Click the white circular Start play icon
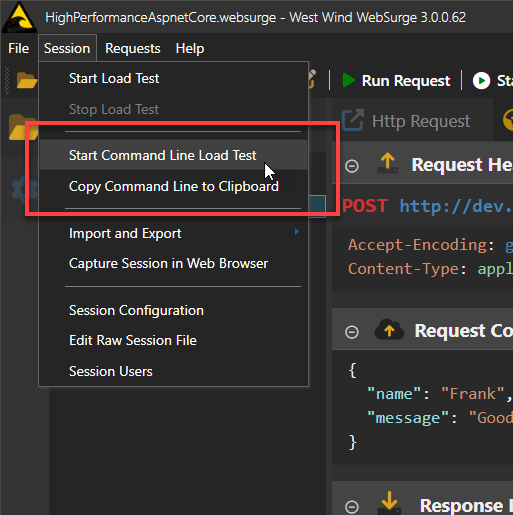This screenshot has height=515, width=513. [x=481, y=81]
